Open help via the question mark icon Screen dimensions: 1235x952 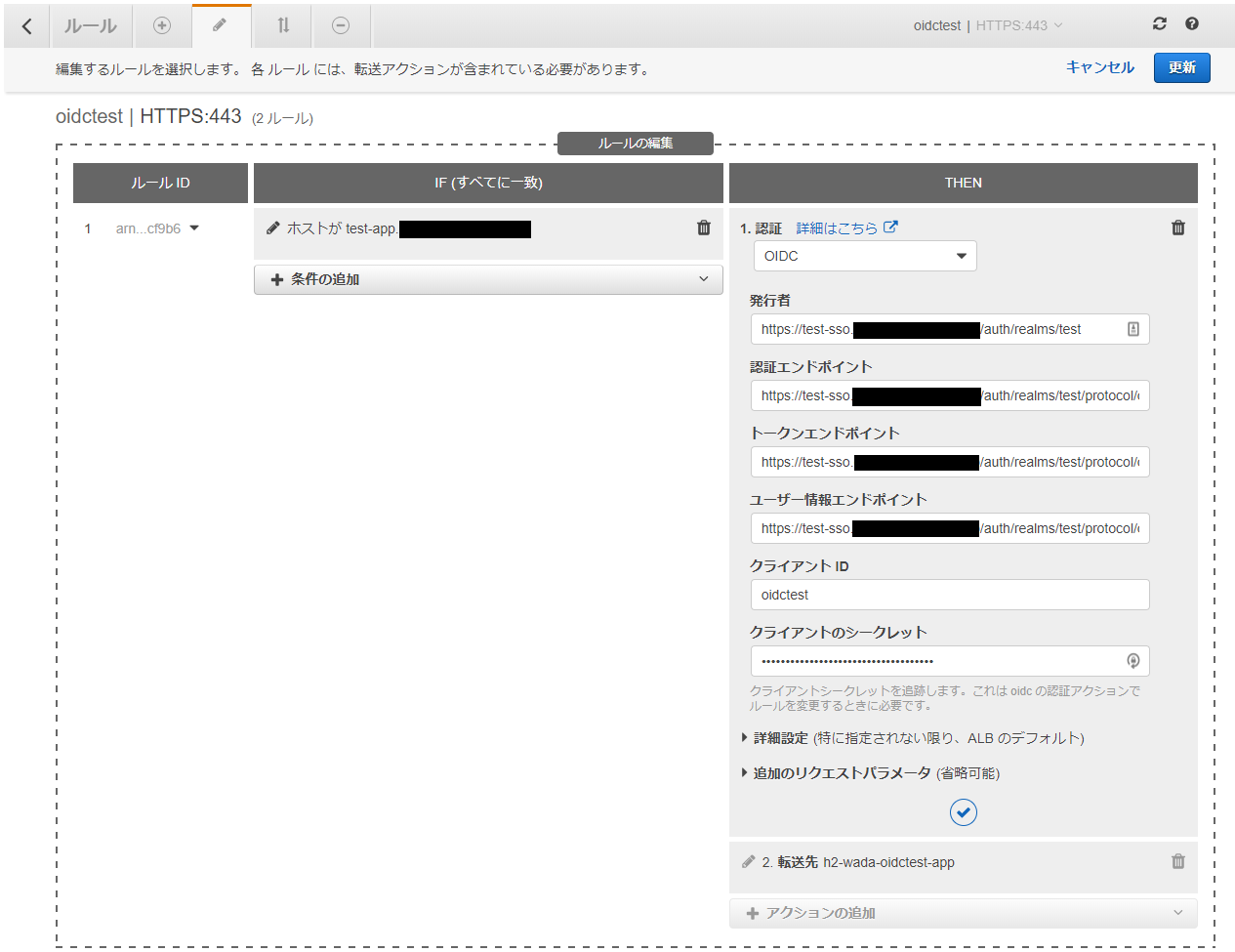(x=1191, y=23)
